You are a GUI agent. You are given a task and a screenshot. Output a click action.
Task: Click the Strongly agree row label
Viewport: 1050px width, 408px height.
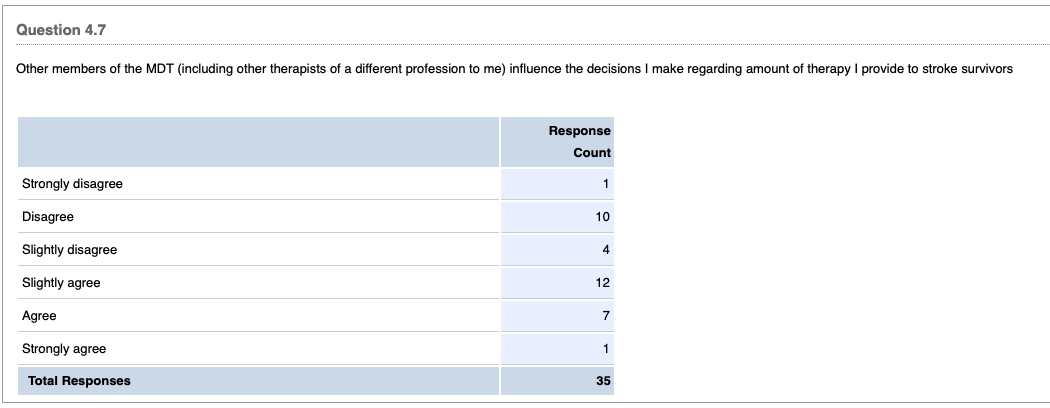[64, 349]
